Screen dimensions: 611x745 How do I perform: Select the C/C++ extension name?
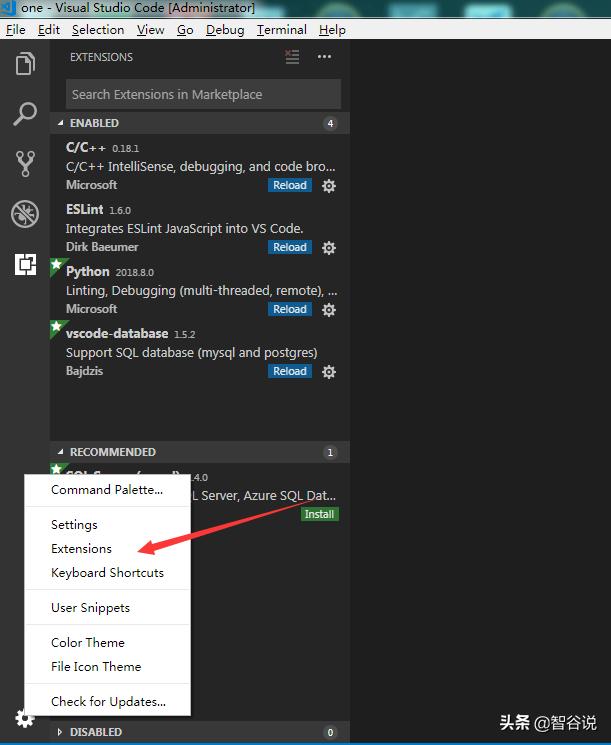[86, 148]
